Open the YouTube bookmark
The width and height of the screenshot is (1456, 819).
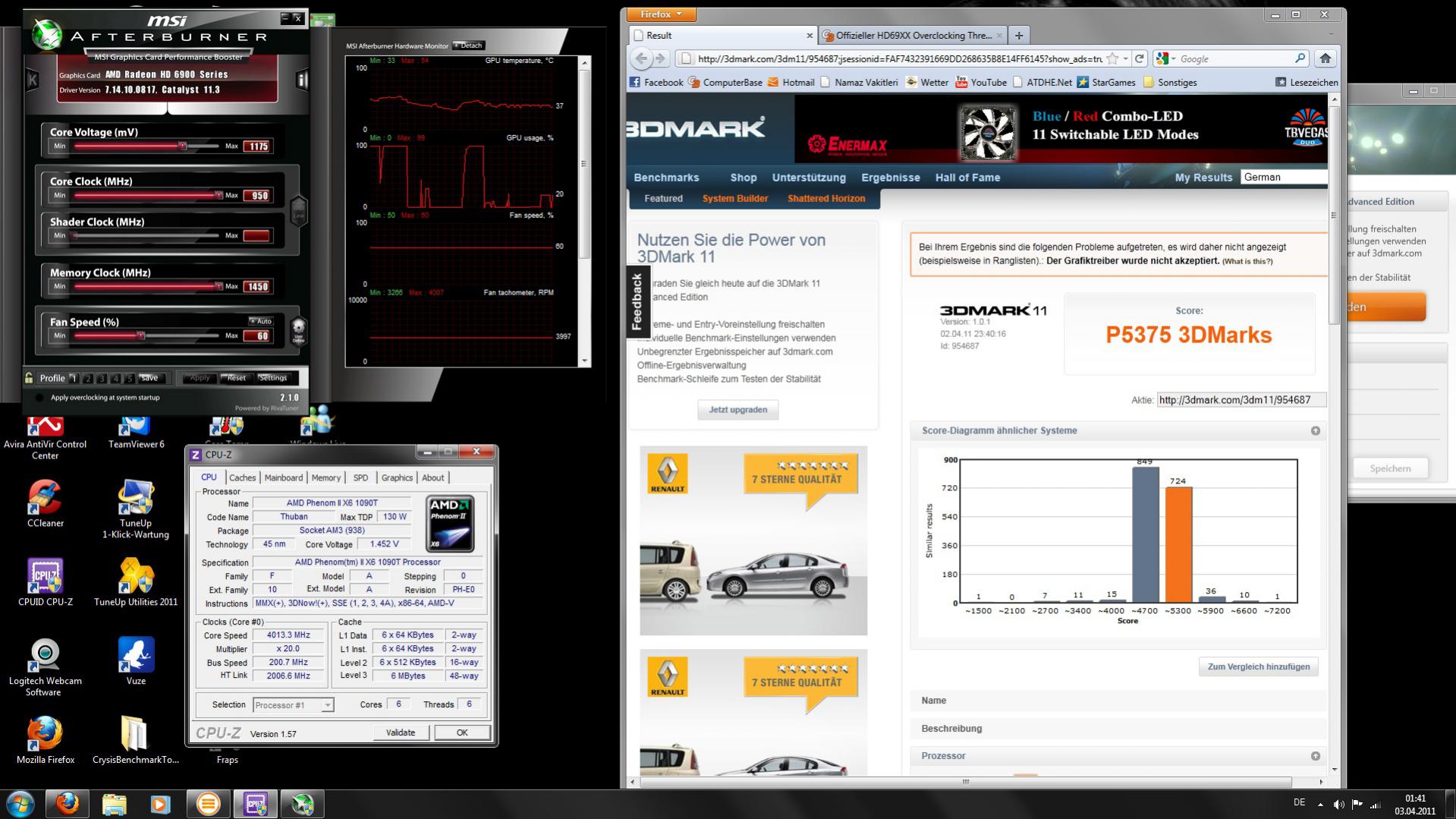(981, 82)
